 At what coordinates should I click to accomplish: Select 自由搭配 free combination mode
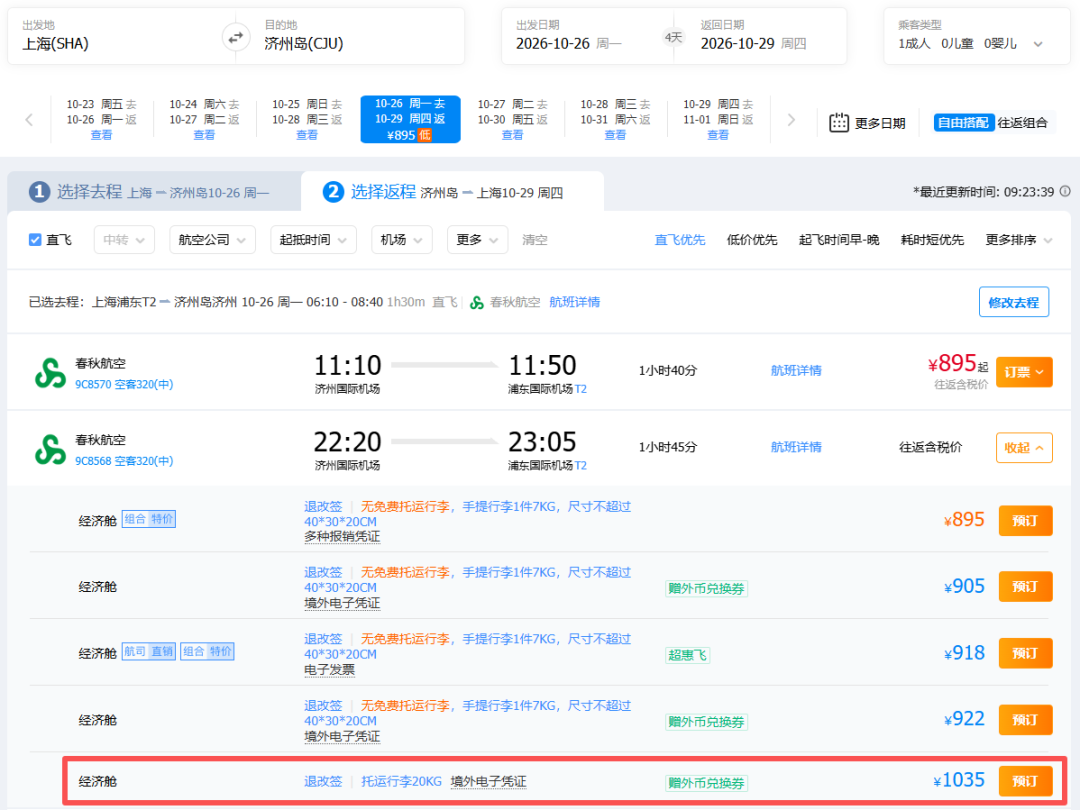tap(962, 123)
